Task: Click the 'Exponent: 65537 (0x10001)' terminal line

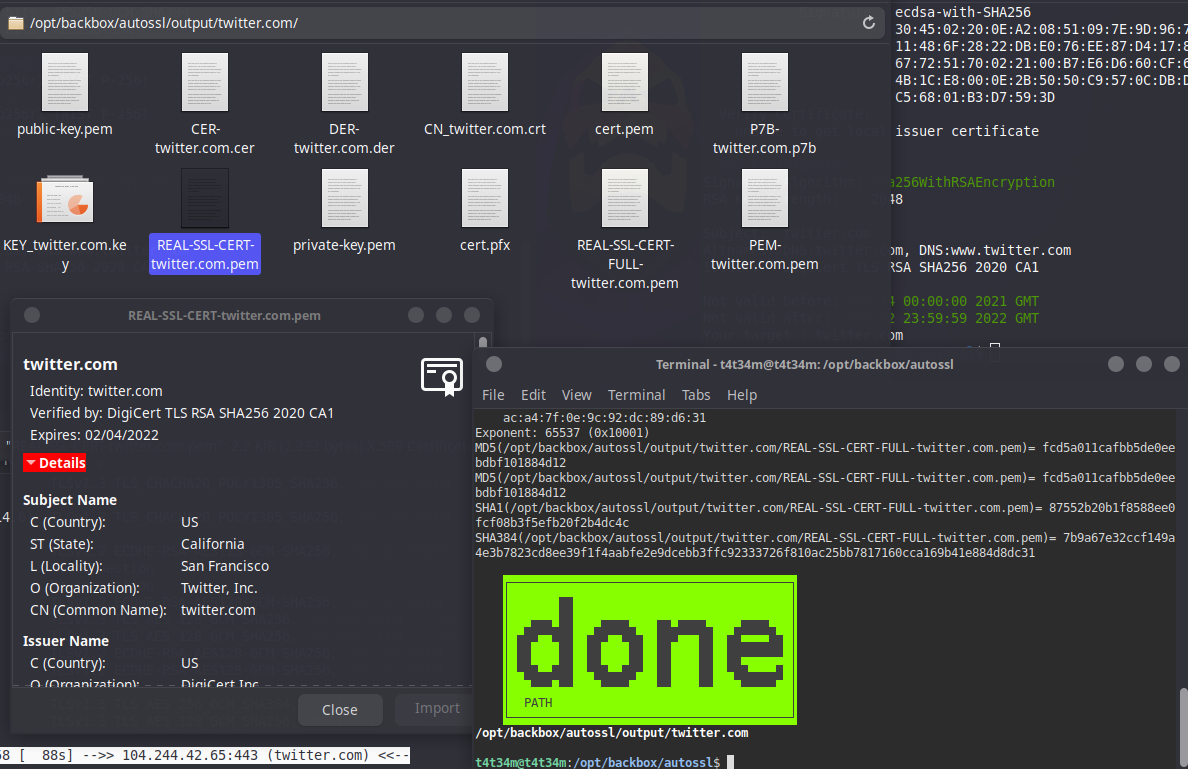Action: pos(562,433)
